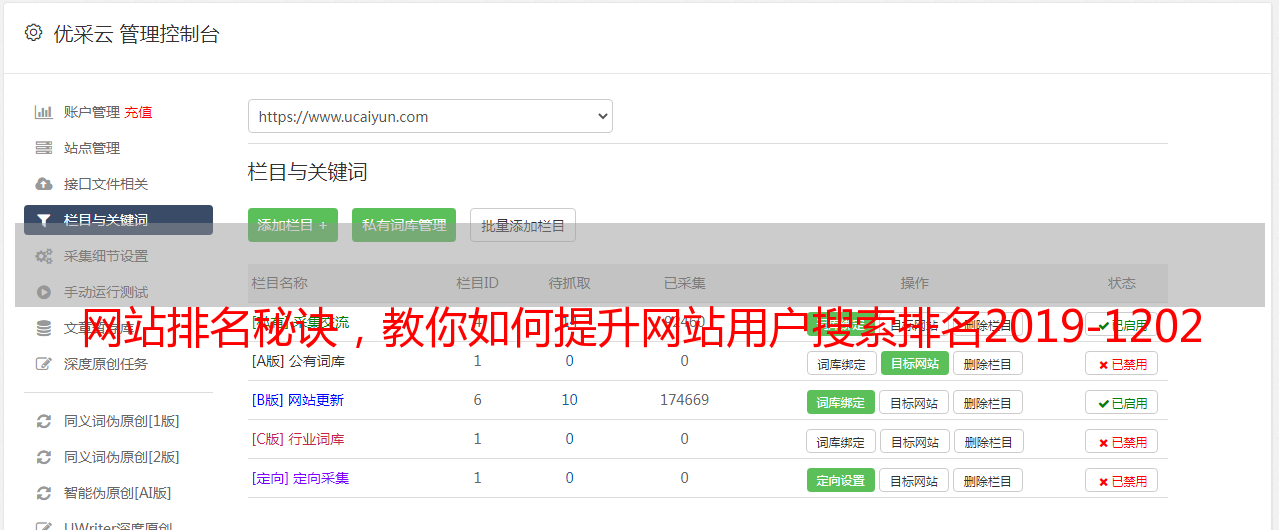1279x530 pixels.
Task: Toggle 已启用 status for [B版] 网站更新
Action: (x=1121, y=402)
